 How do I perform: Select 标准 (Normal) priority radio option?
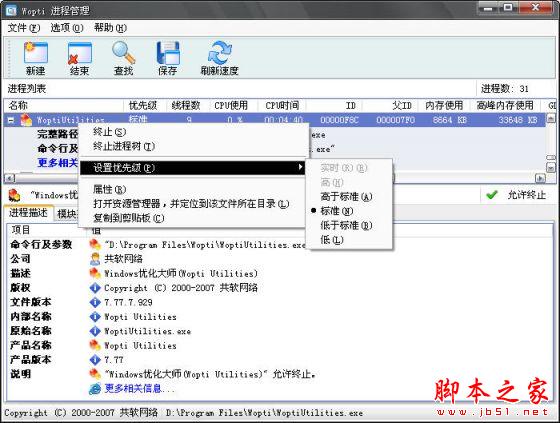(x=336, y=211)
